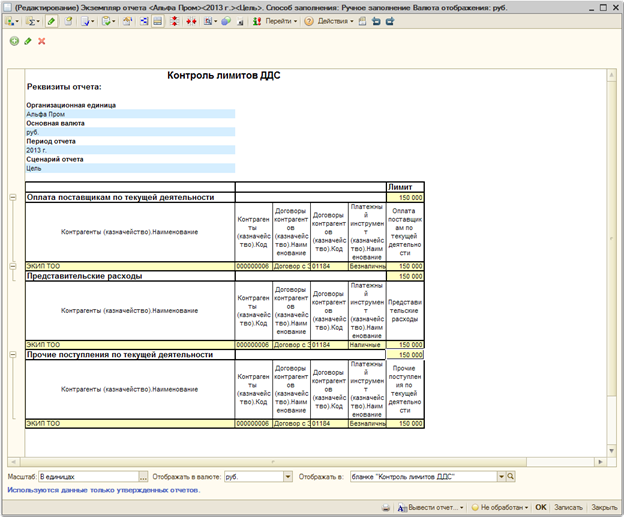The width and height of the screenshot is (624, 517).
Task: Click the 'Закрыть' button
Action: 604,508
